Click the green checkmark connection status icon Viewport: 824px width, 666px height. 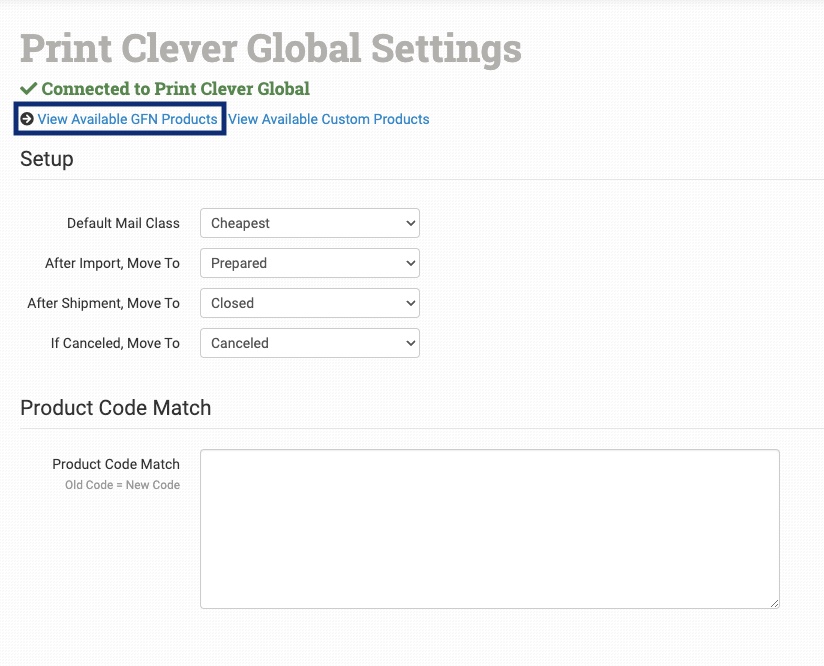(29, 89)
